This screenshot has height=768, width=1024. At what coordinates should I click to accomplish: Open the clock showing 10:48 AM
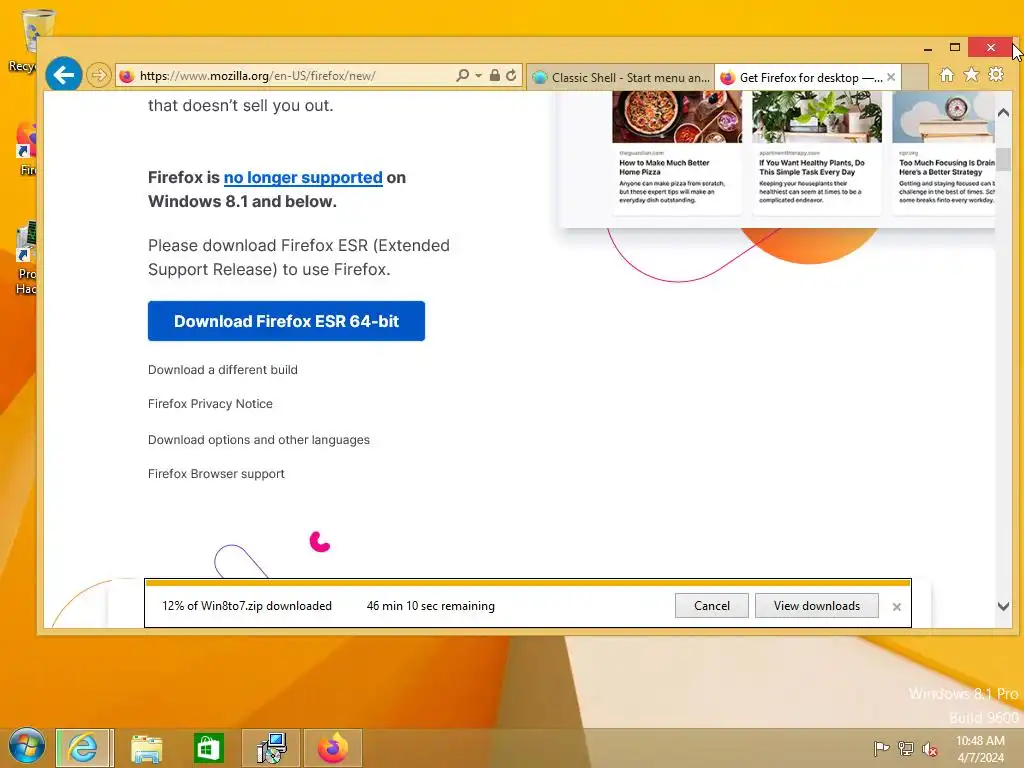980,748
